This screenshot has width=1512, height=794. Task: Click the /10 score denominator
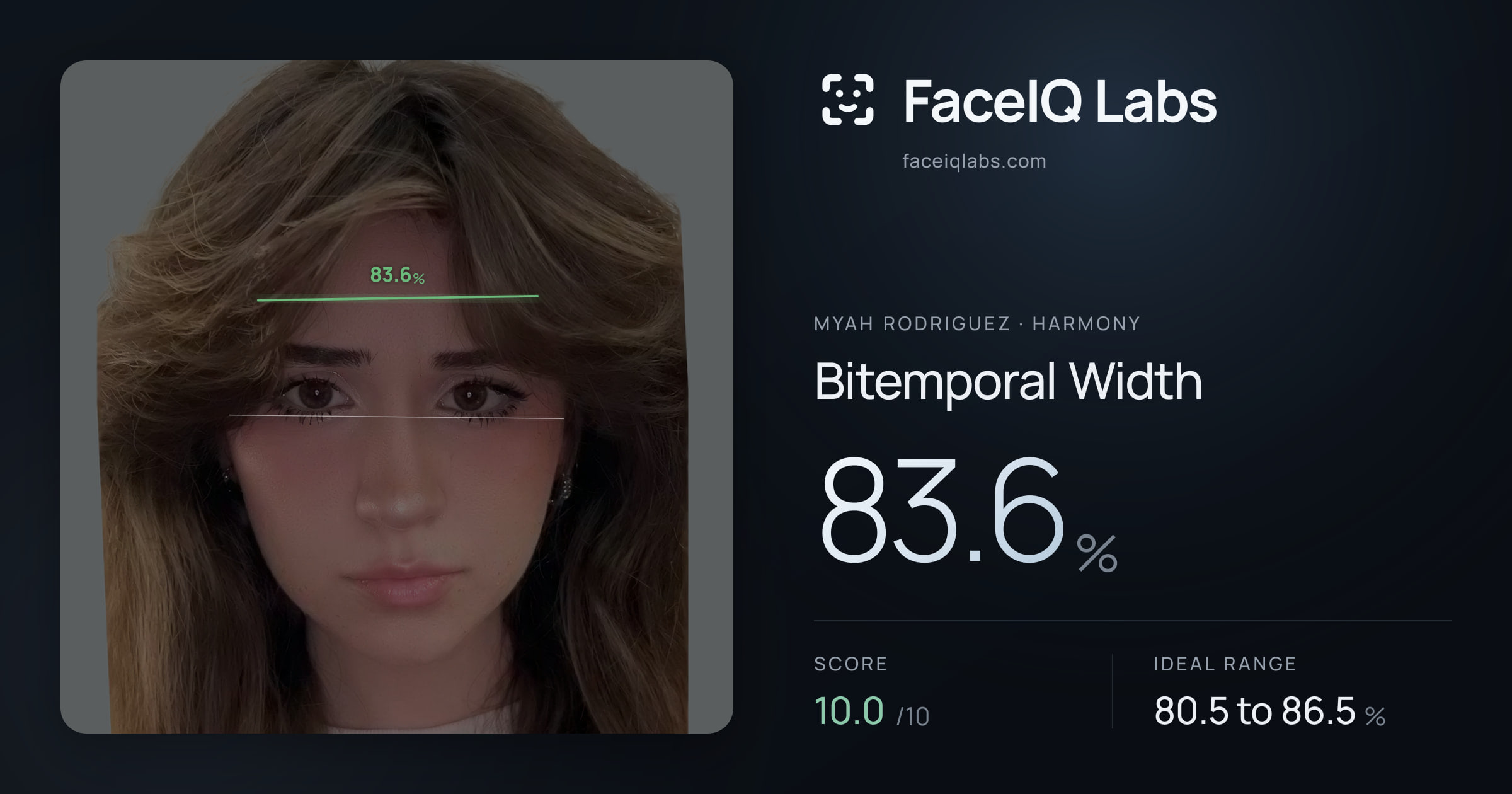[x=913, y=716]
